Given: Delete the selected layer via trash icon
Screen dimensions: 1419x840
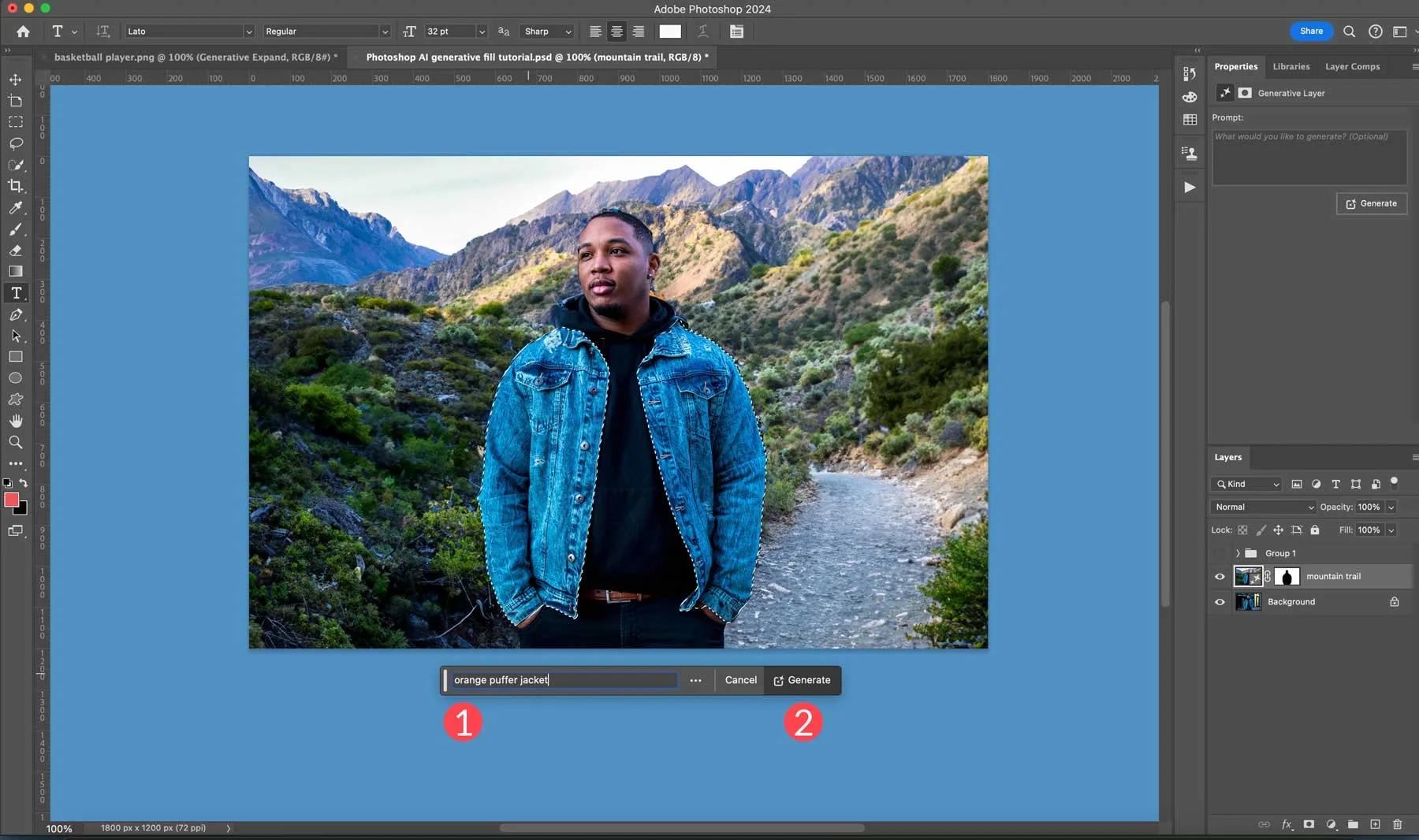Looking at the screenshot, I should (1399, 824).
